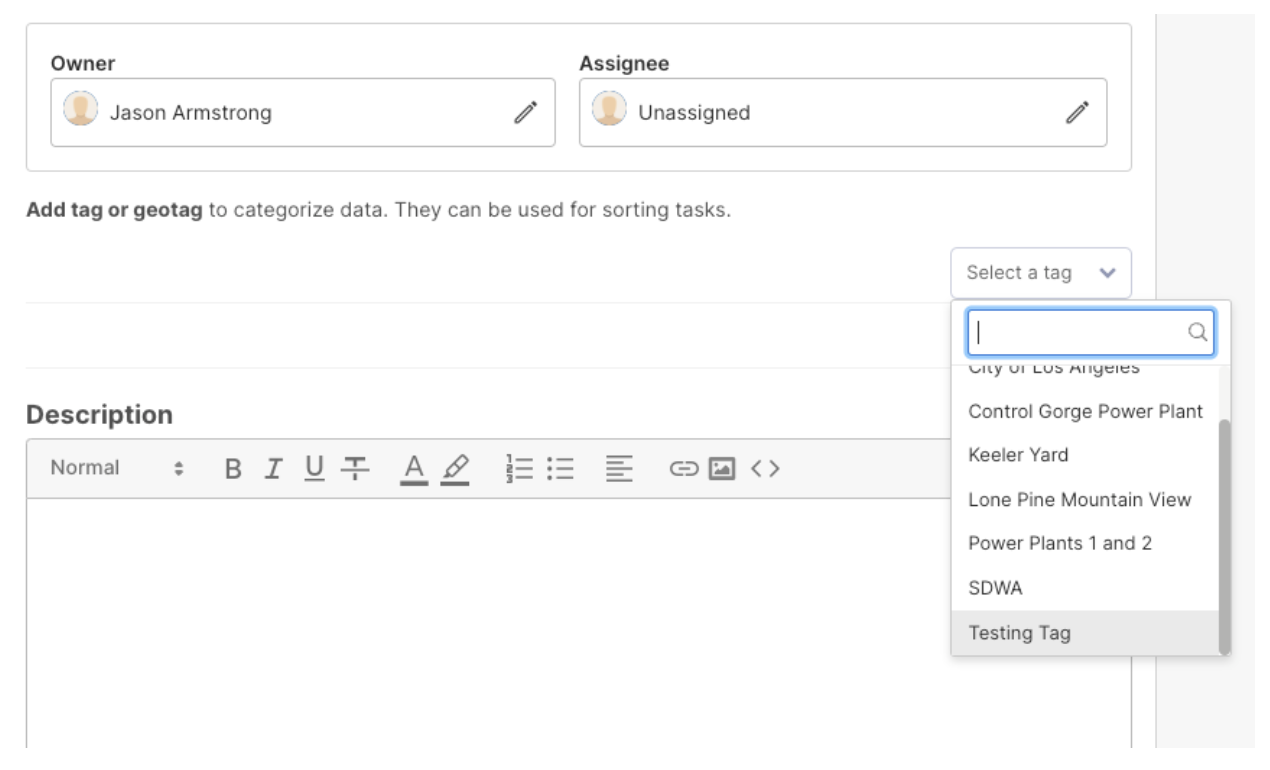
Task: Insert a hyperlink
Action: click(x=683, y=468)
